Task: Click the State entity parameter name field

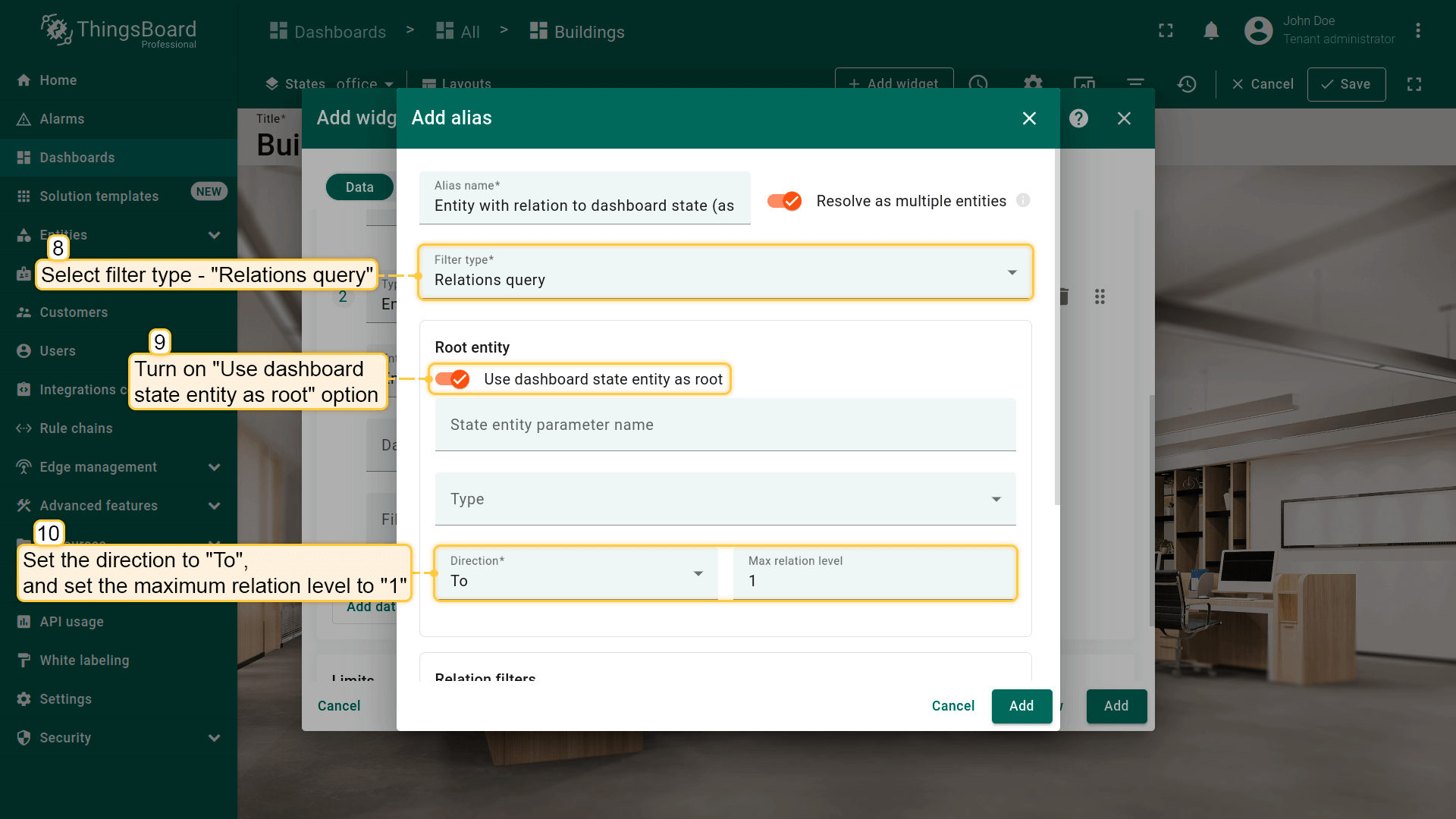Action: click(x=725, y=425)
